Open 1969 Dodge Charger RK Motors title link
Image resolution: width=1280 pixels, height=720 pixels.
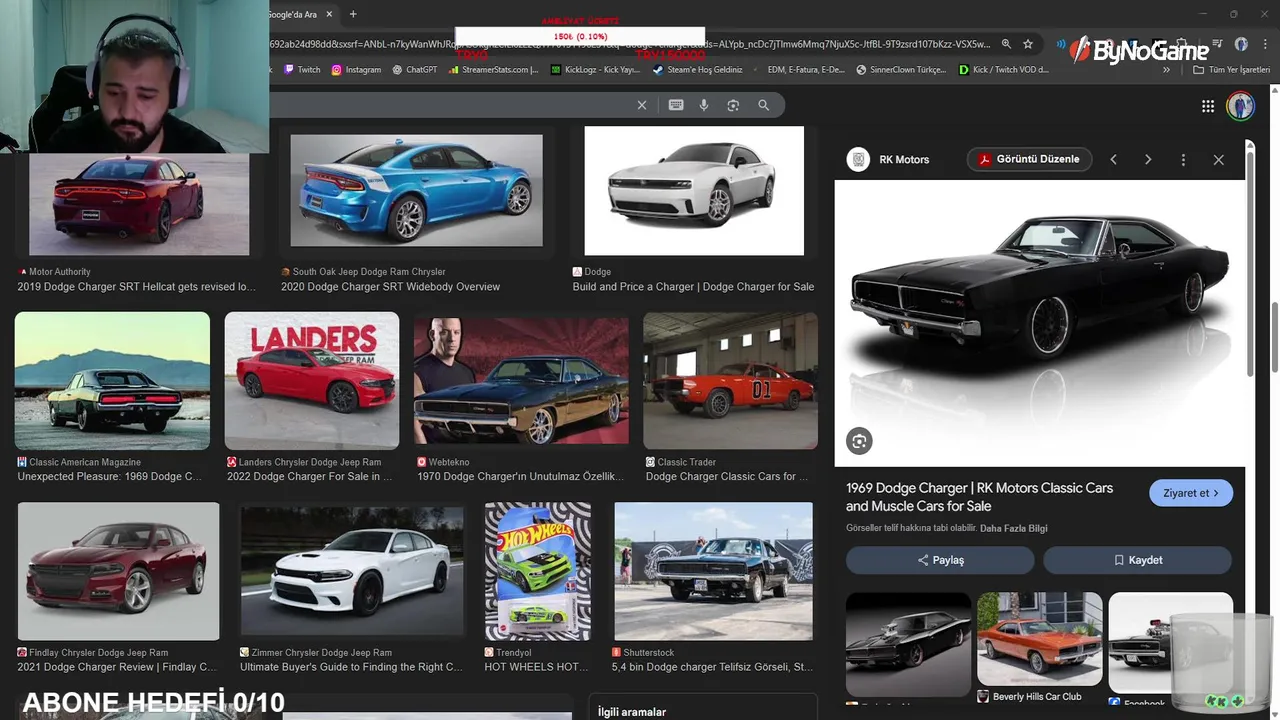(x=979, y=497)
